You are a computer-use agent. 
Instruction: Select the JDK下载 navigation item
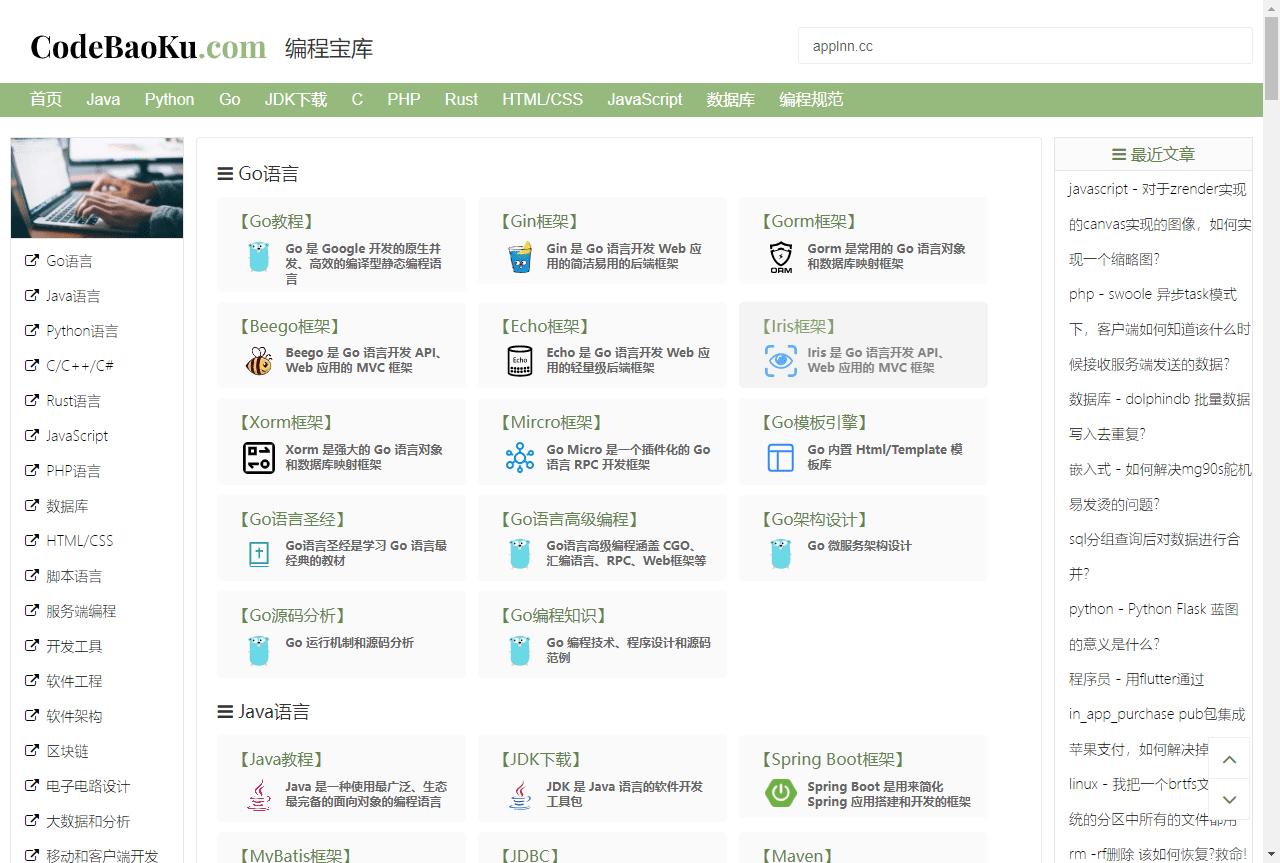[295, 99]
